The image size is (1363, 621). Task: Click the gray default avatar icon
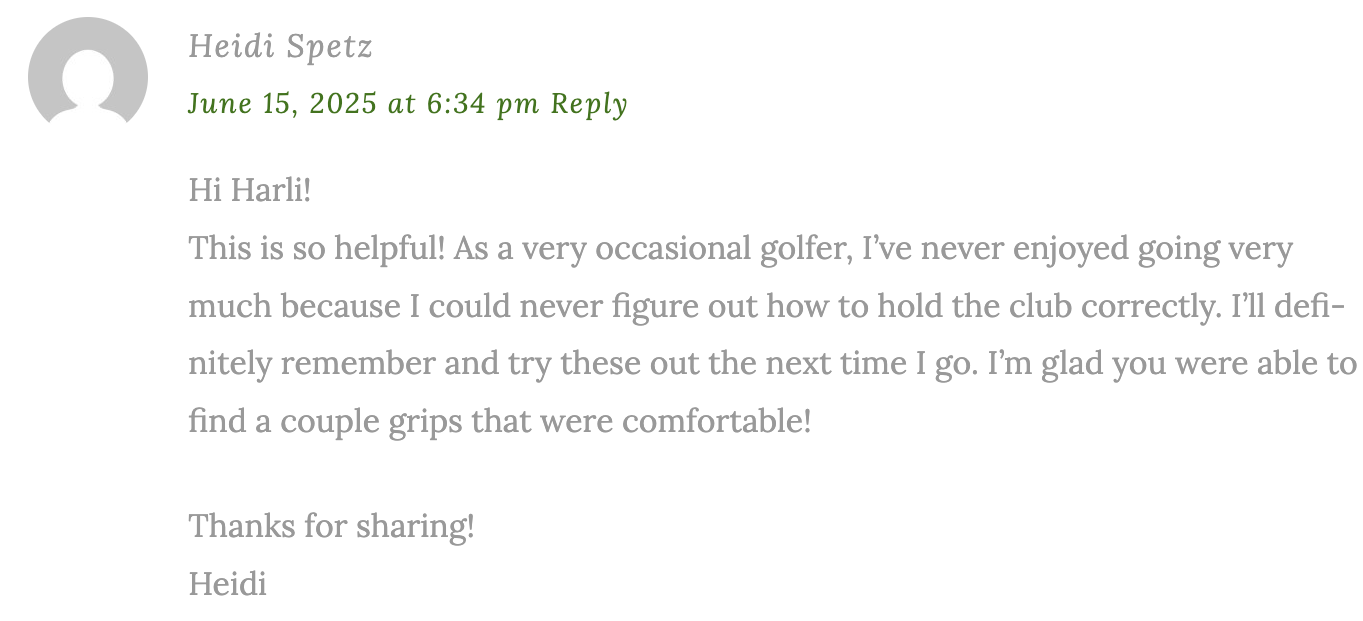pos(88,72)
